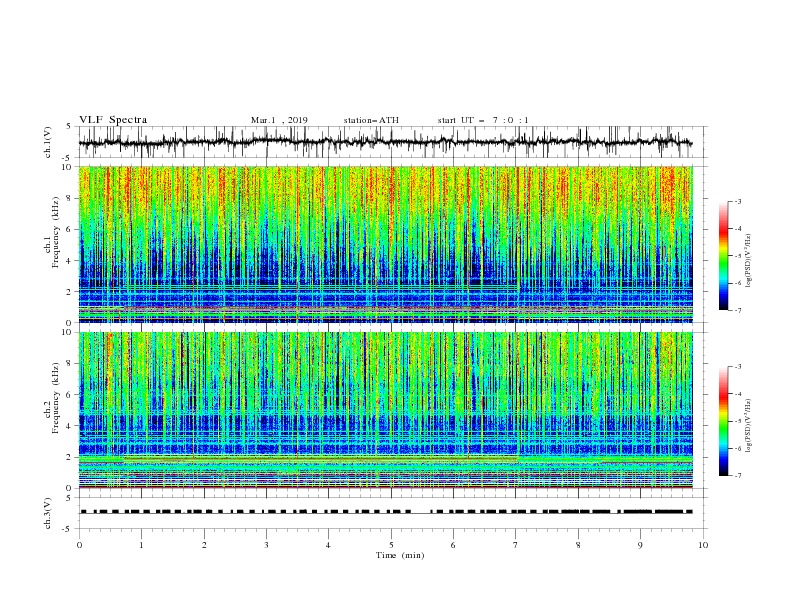
Task: Click time axis tick label "5"
Action: (391, 545)
